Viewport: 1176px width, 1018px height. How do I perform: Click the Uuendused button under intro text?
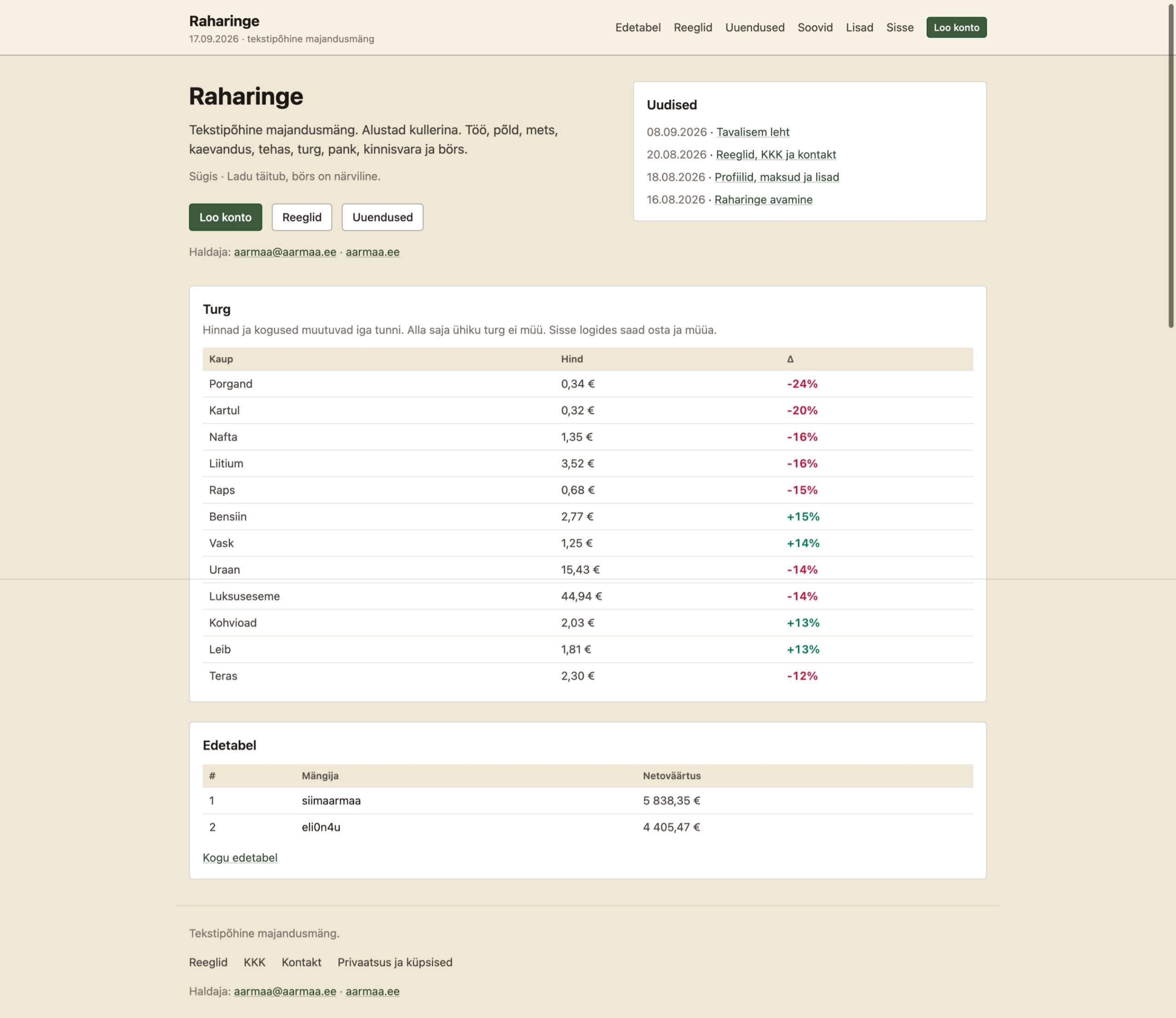tap(382, 217)
